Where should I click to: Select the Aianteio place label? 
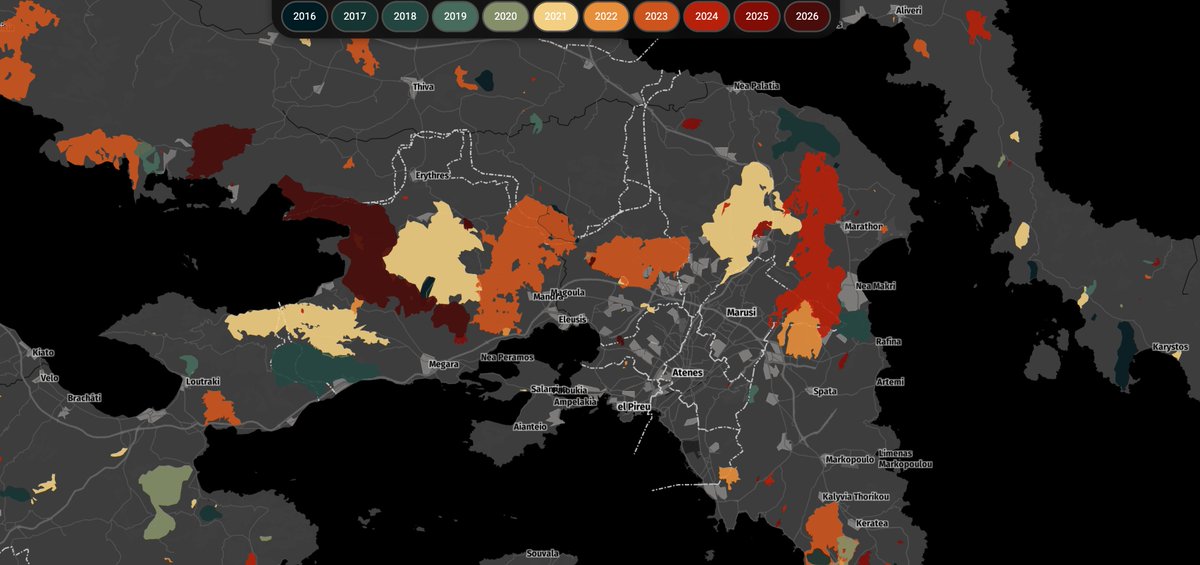(x=530, y=426)
